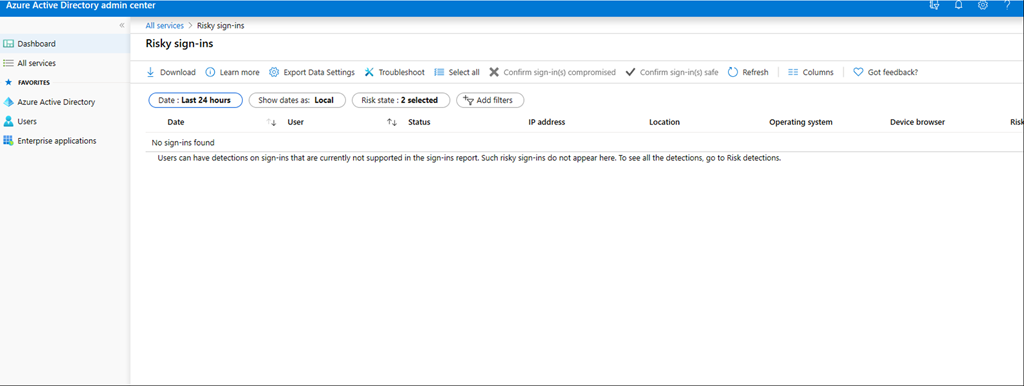Open the Date: Last 24 hours filter
Image resolution: width=1024 pixels, height=386 pixels.
(x=195, y=101)
